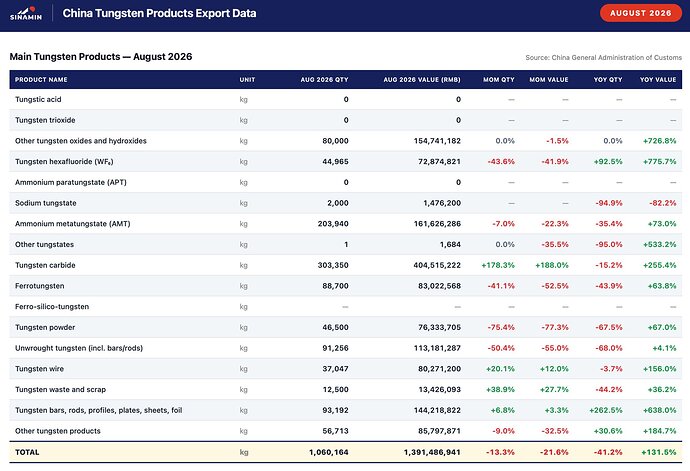Click the value cell 13,426,093
Image resolution: width=690 pixels, height=471 pixels.
pyautogui.click(x=439, y=389)
